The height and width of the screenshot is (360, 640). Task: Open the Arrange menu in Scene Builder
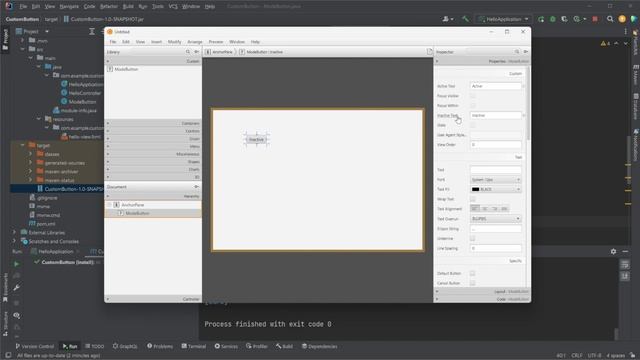click(195, 42)
